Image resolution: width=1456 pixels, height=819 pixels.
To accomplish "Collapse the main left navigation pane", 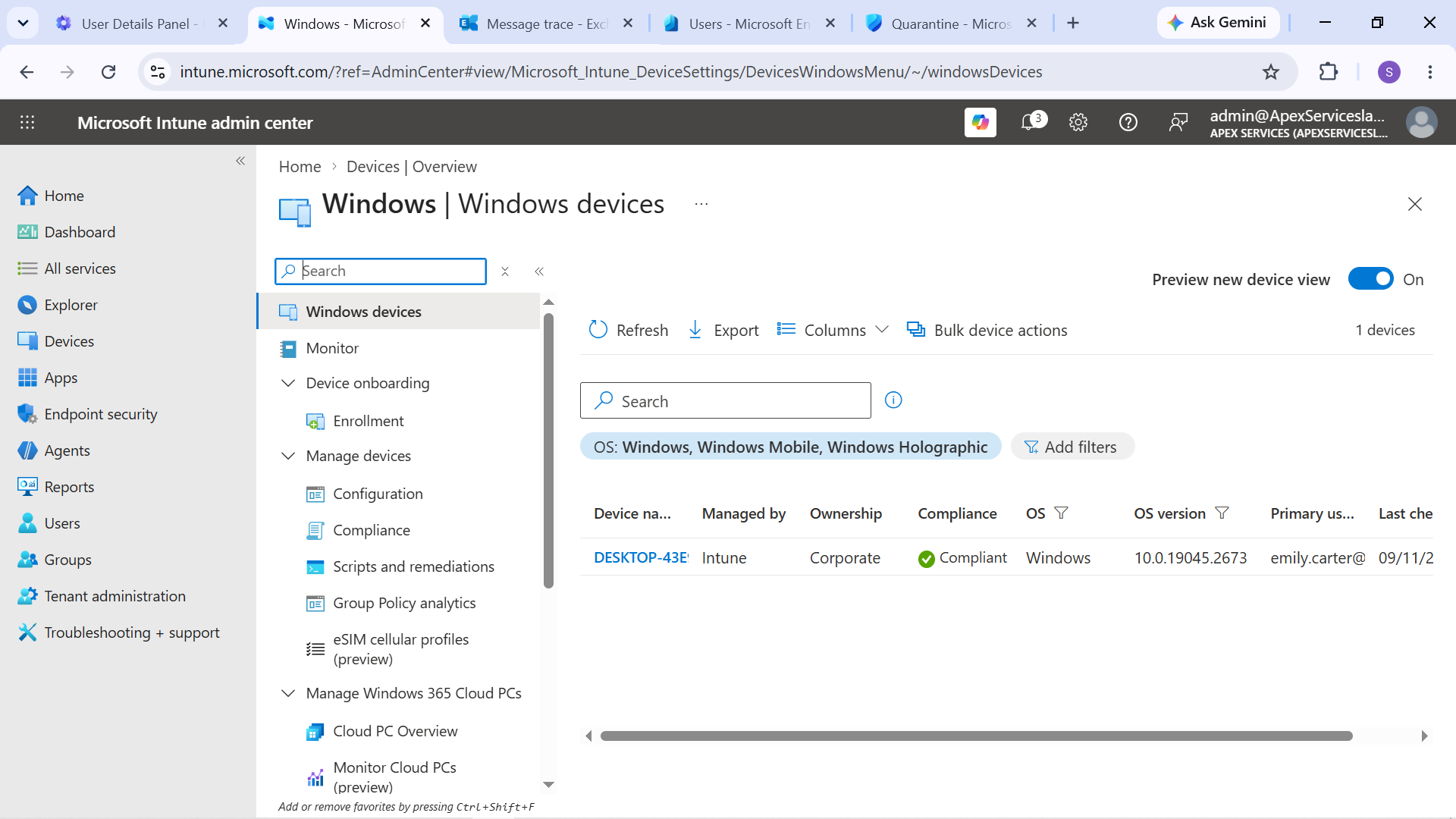I will [x=240, y=161].
